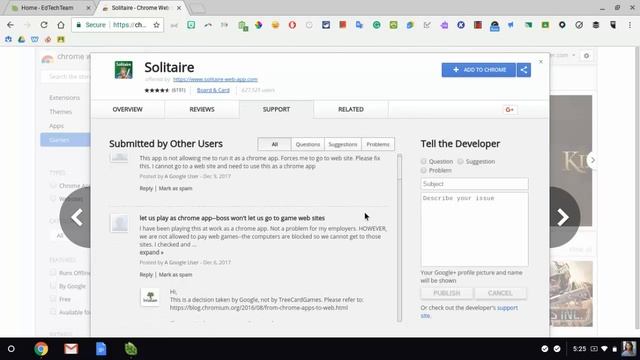Open the Board & Card category link
Viewport: 640px width, 360px height.
click(x=213, y=90)
